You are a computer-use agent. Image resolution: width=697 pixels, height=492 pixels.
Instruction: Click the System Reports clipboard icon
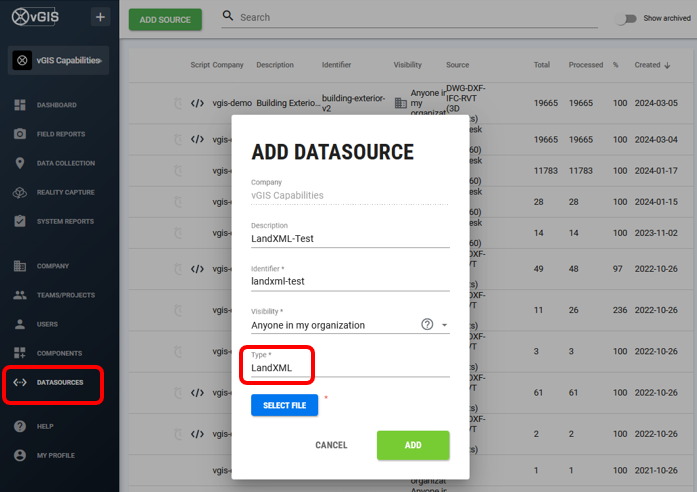[20, 221]
